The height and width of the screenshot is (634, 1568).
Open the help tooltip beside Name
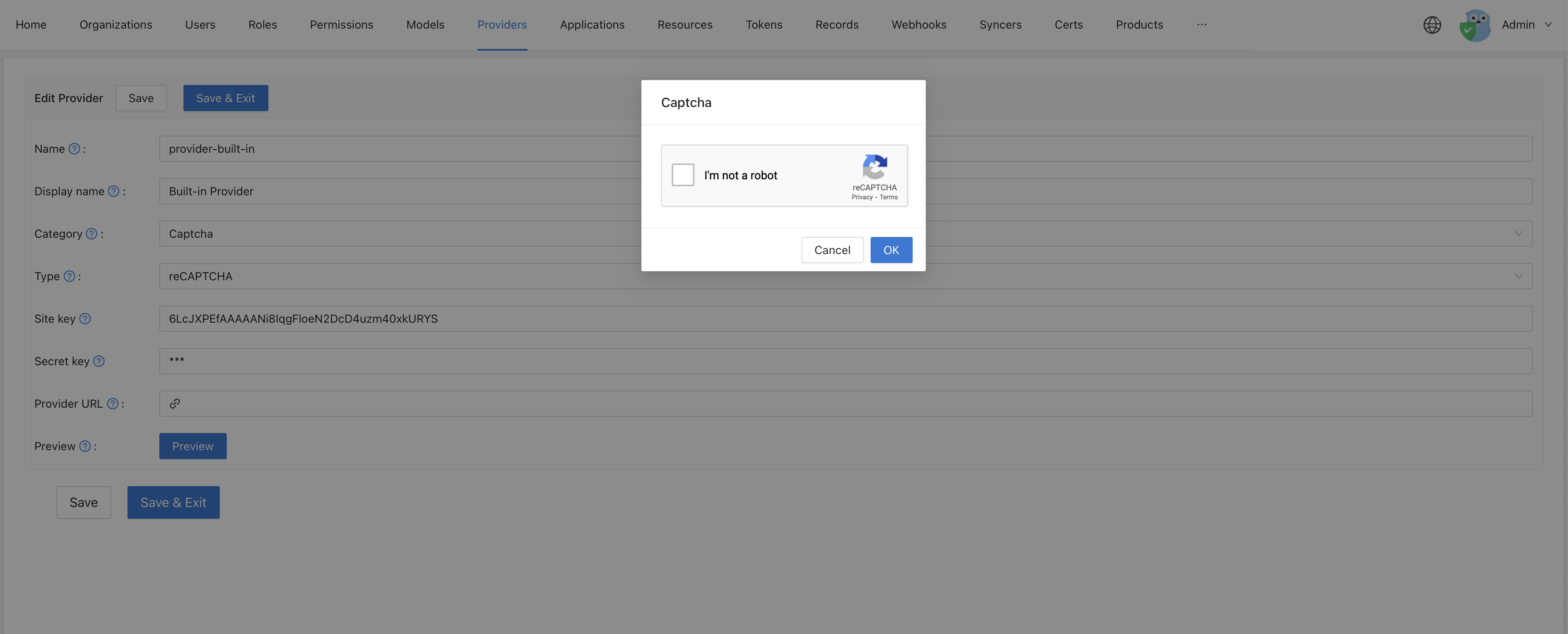(74, 148)
